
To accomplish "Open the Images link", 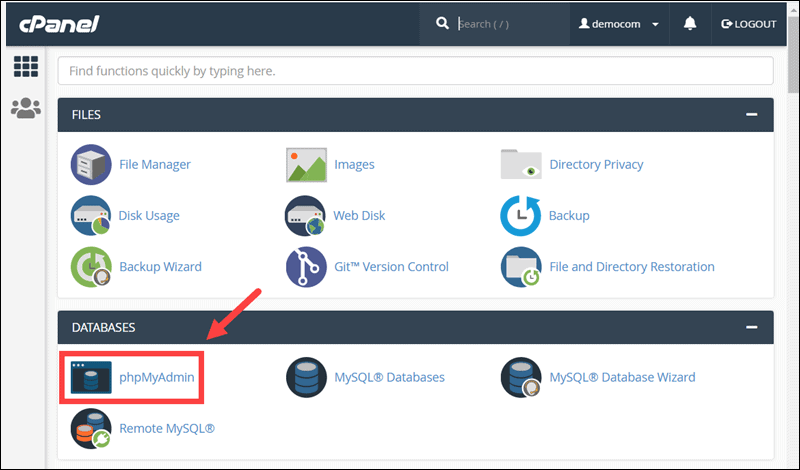I will [x=354, y=164].
